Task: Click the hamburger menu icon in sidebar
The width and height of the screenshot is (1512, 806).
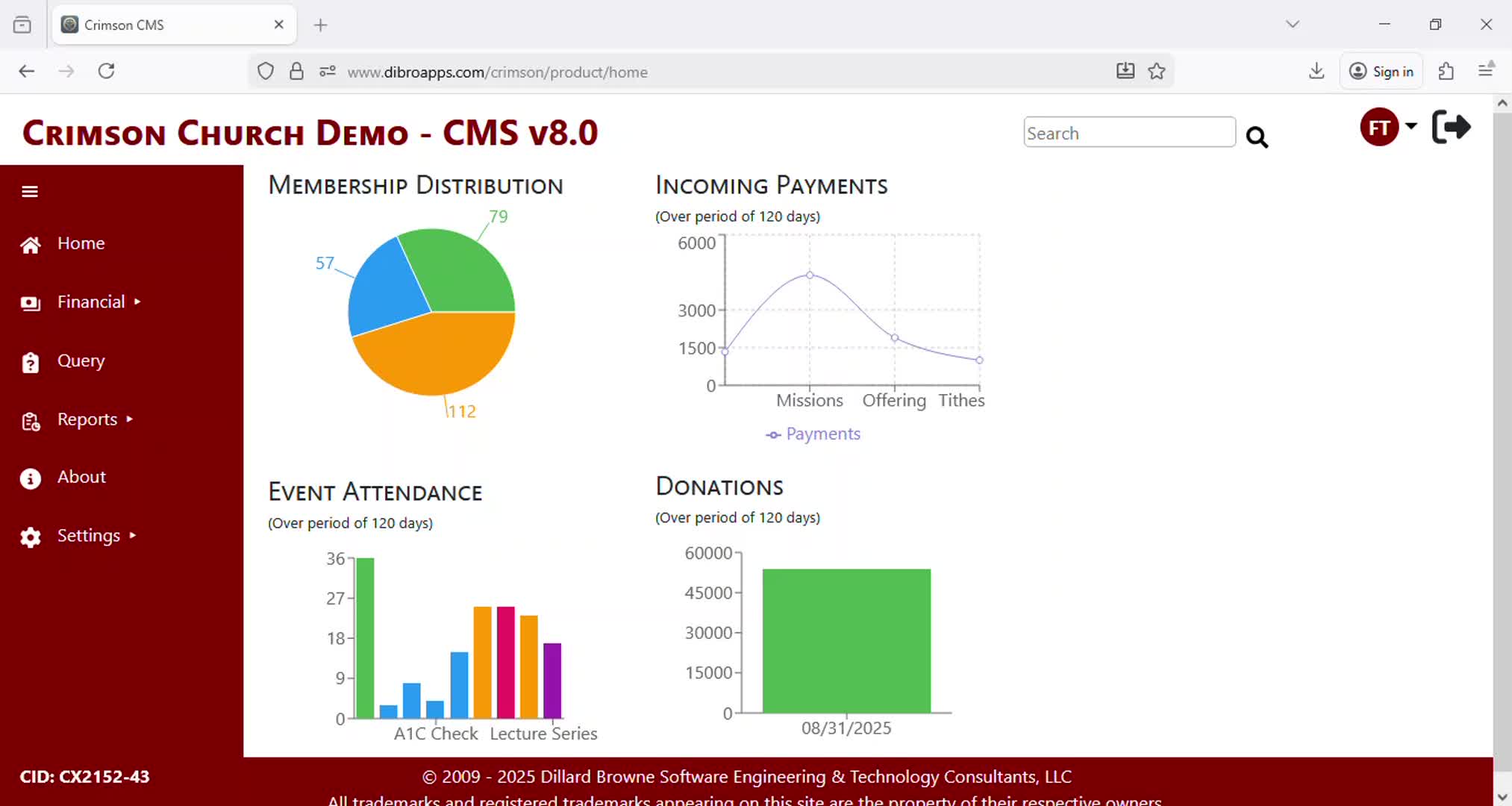Action: click(30, 192)
